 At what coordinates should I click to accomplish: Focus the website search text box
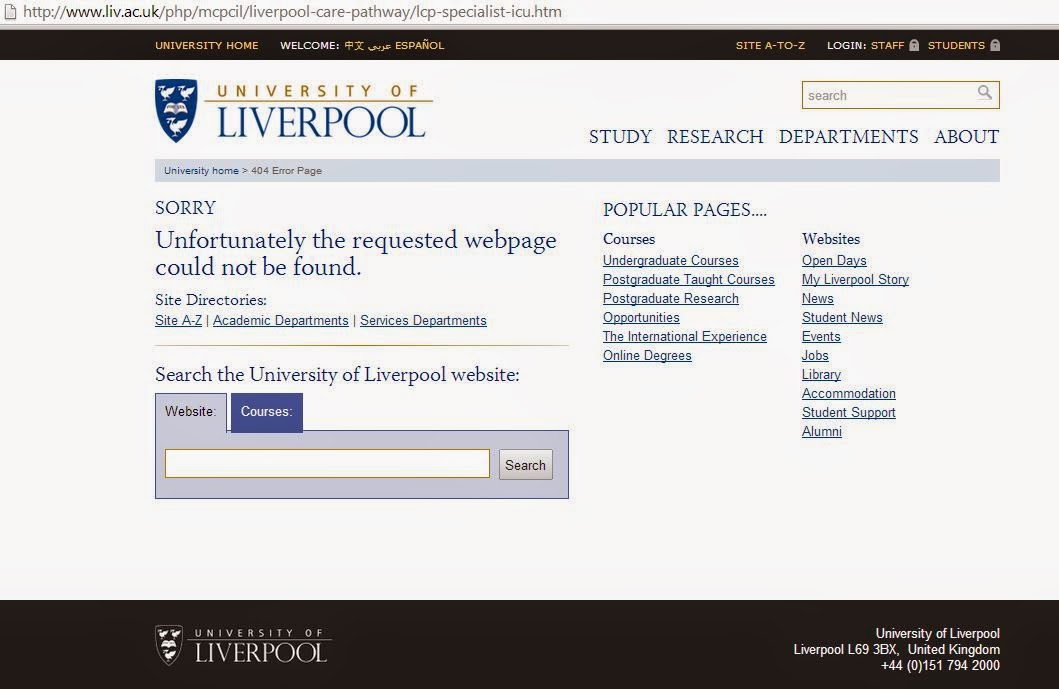328,463
